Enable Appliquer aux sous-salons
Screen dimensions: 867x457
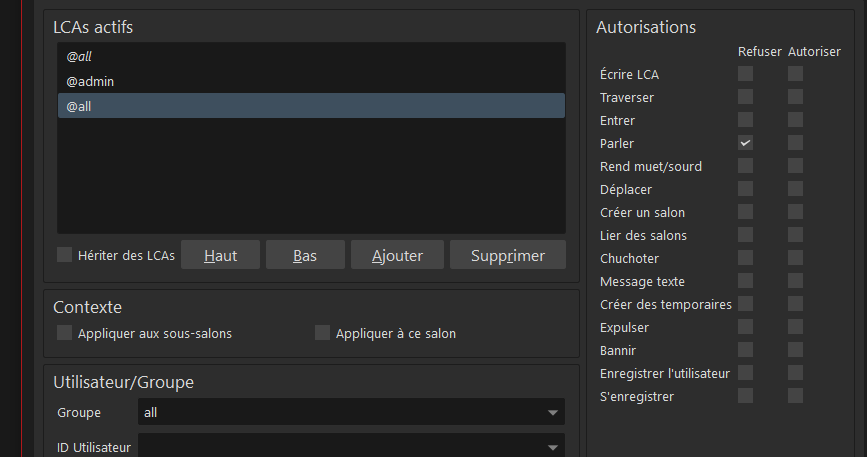click(x=65, y=333)
